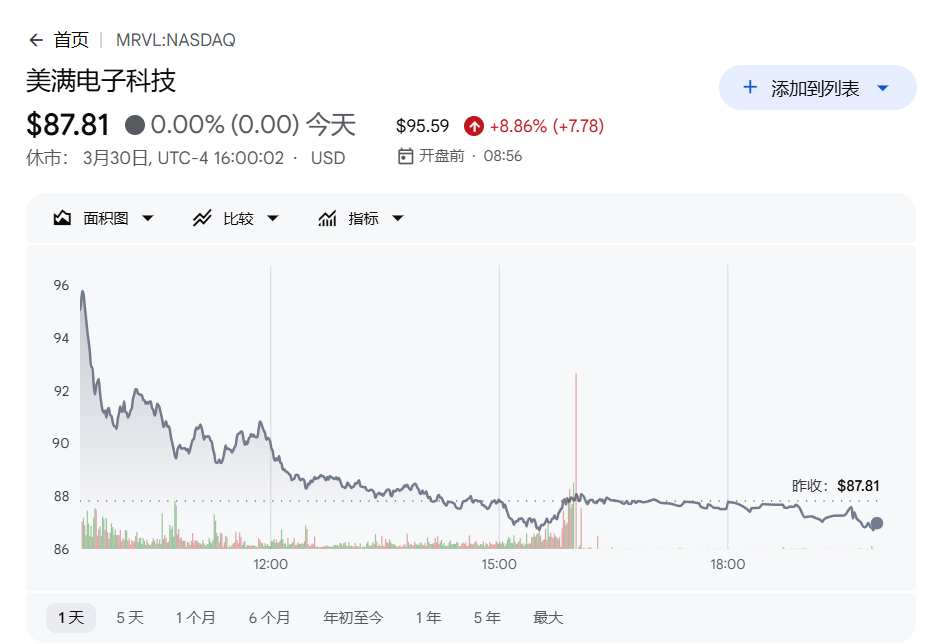Click the gray dot price-change icon
This screenshot has height=644, width=942.
click(x=135, y=125)
